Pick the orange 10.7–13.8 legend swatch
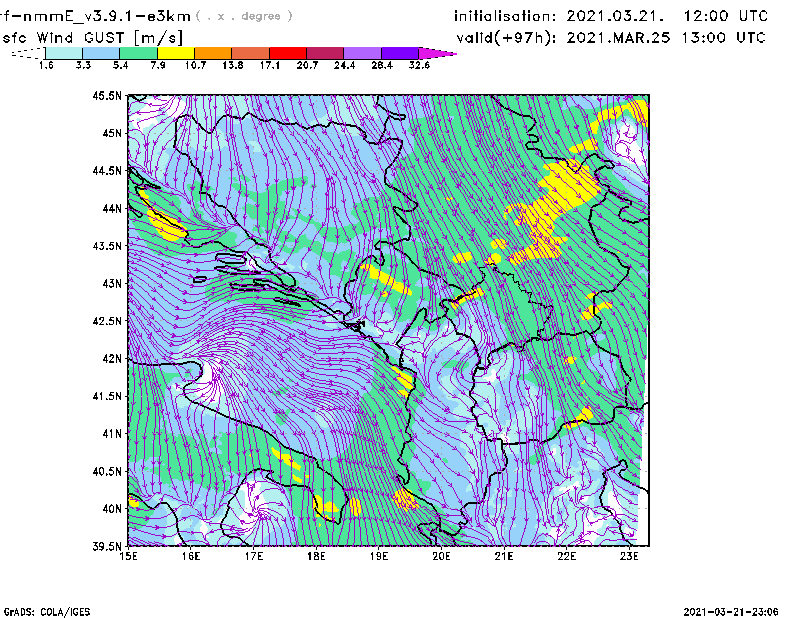The width and height of the screenshot is (800, 618). pos(213,53)
